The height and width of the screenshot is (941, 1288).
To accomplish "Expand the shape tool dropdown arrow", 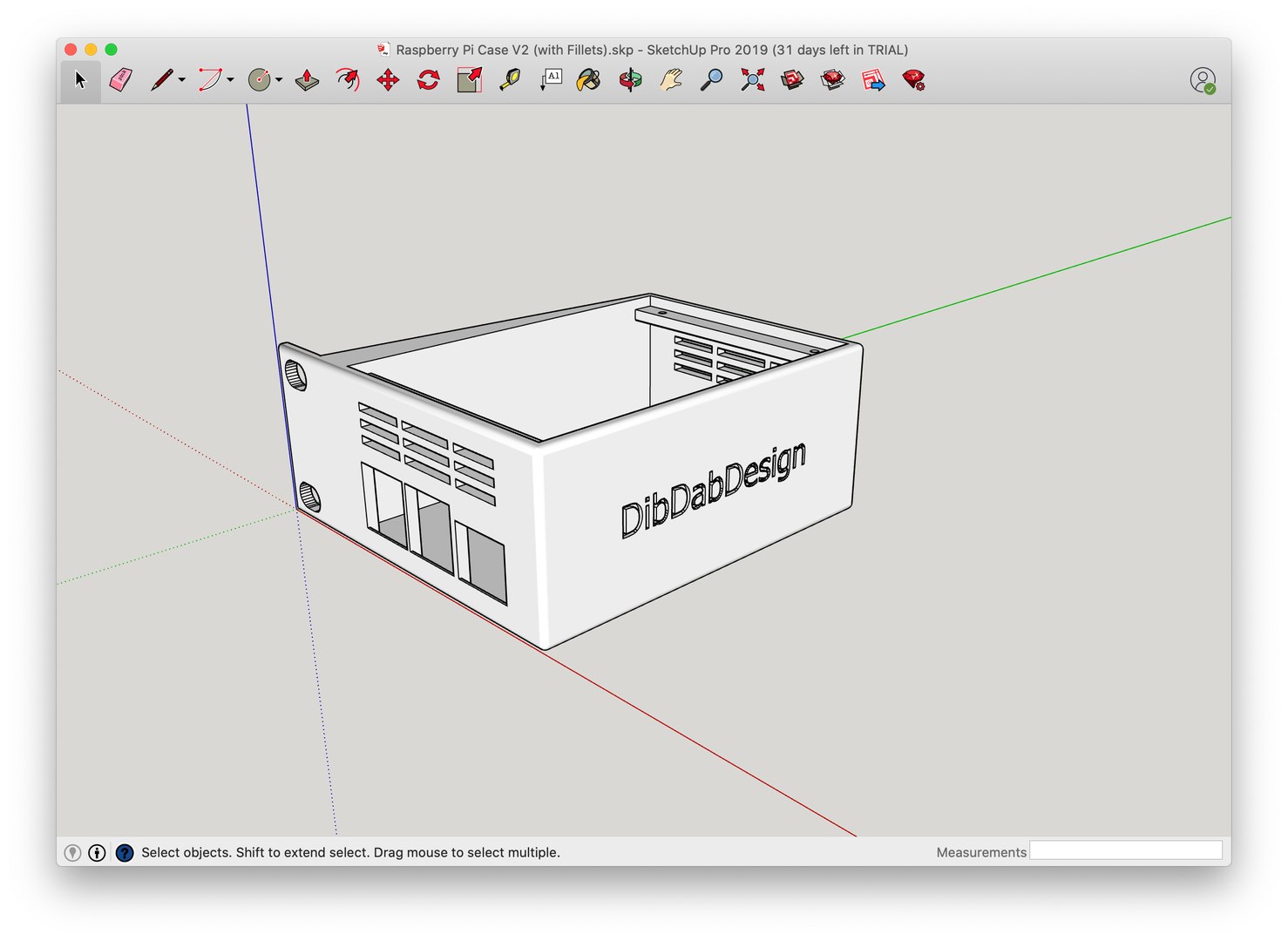I will (x=279, y=80).
